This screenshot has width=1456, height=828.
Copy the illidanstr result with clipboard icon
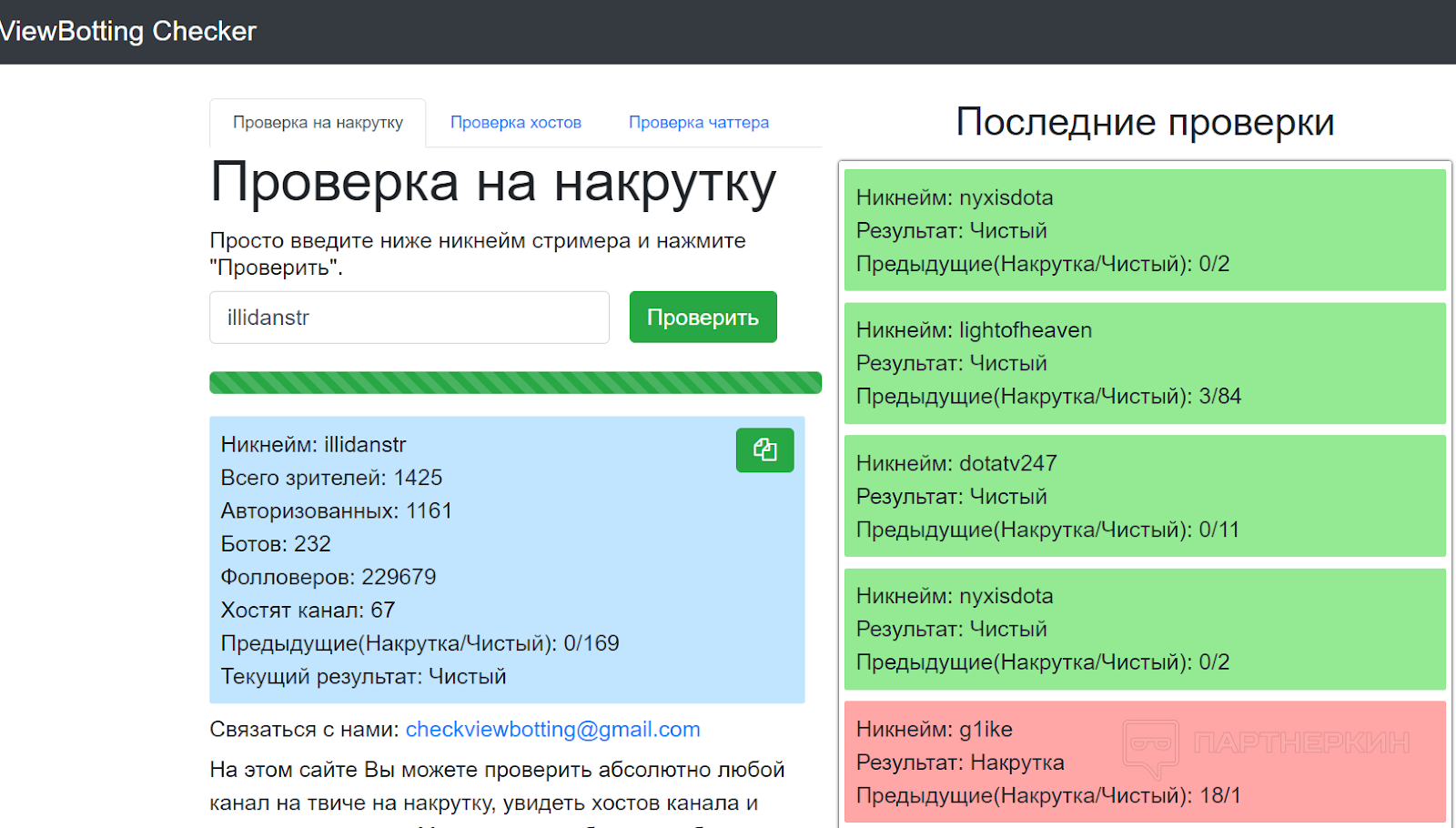point(764,449)
